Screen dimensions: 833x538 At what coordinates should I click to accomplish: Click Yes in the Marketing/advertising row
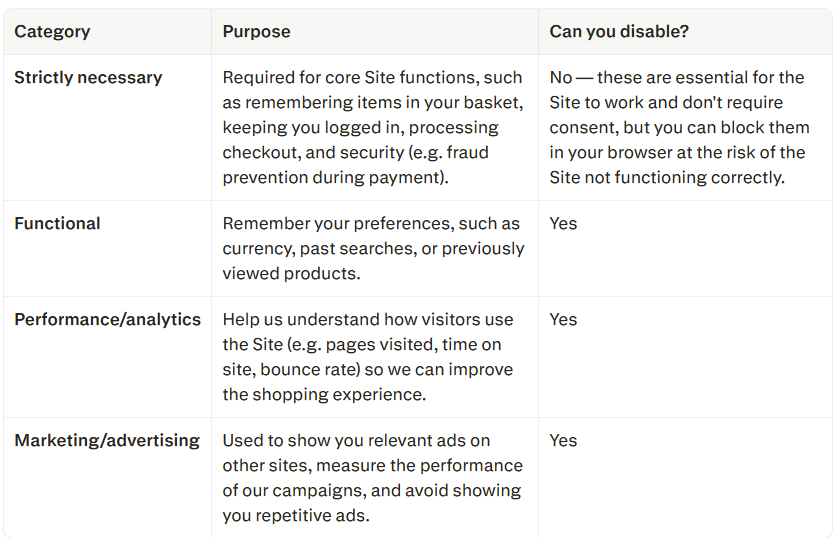563,441
